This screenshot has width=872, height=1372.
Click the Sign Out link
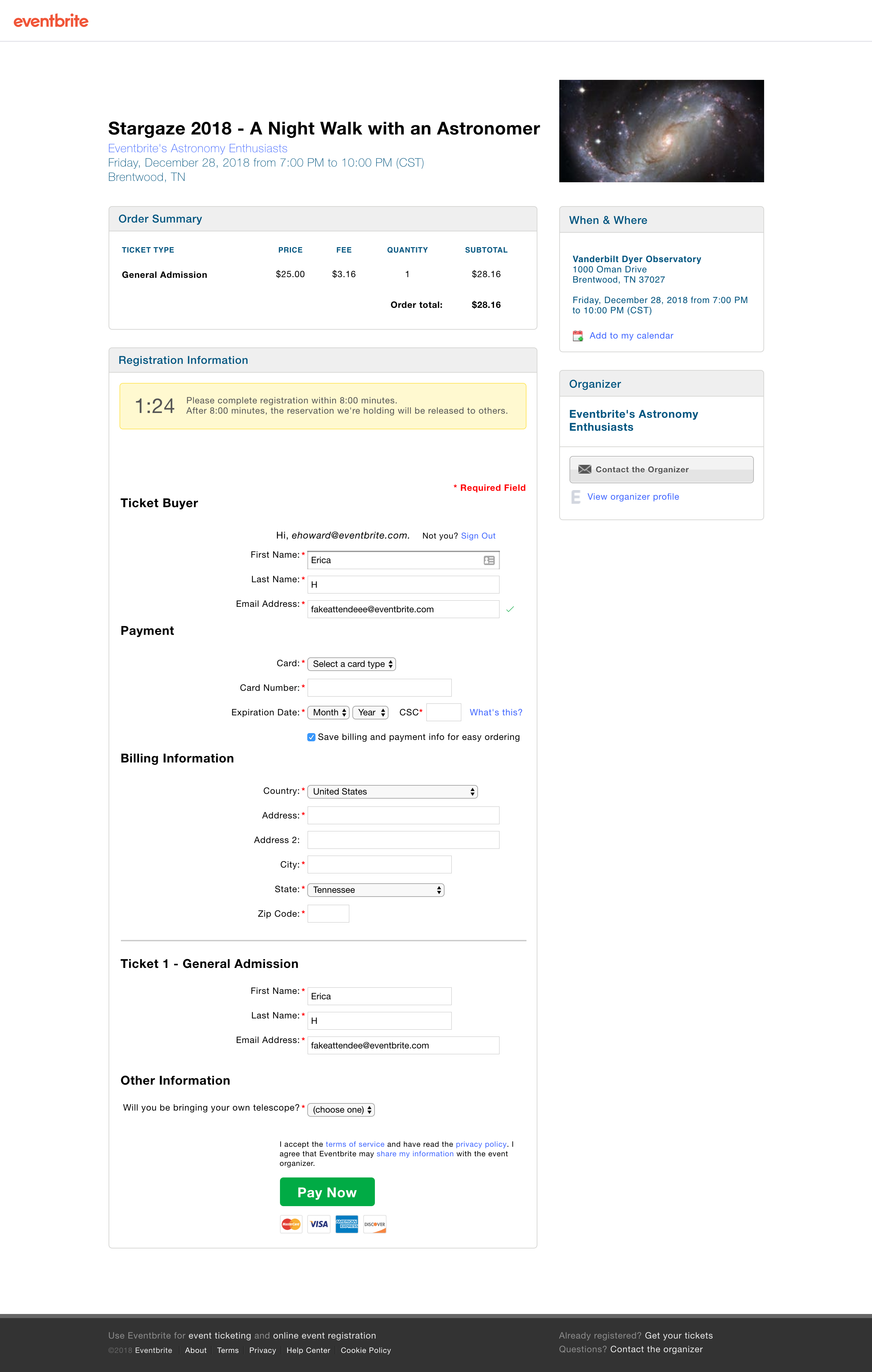coord(478,535)
